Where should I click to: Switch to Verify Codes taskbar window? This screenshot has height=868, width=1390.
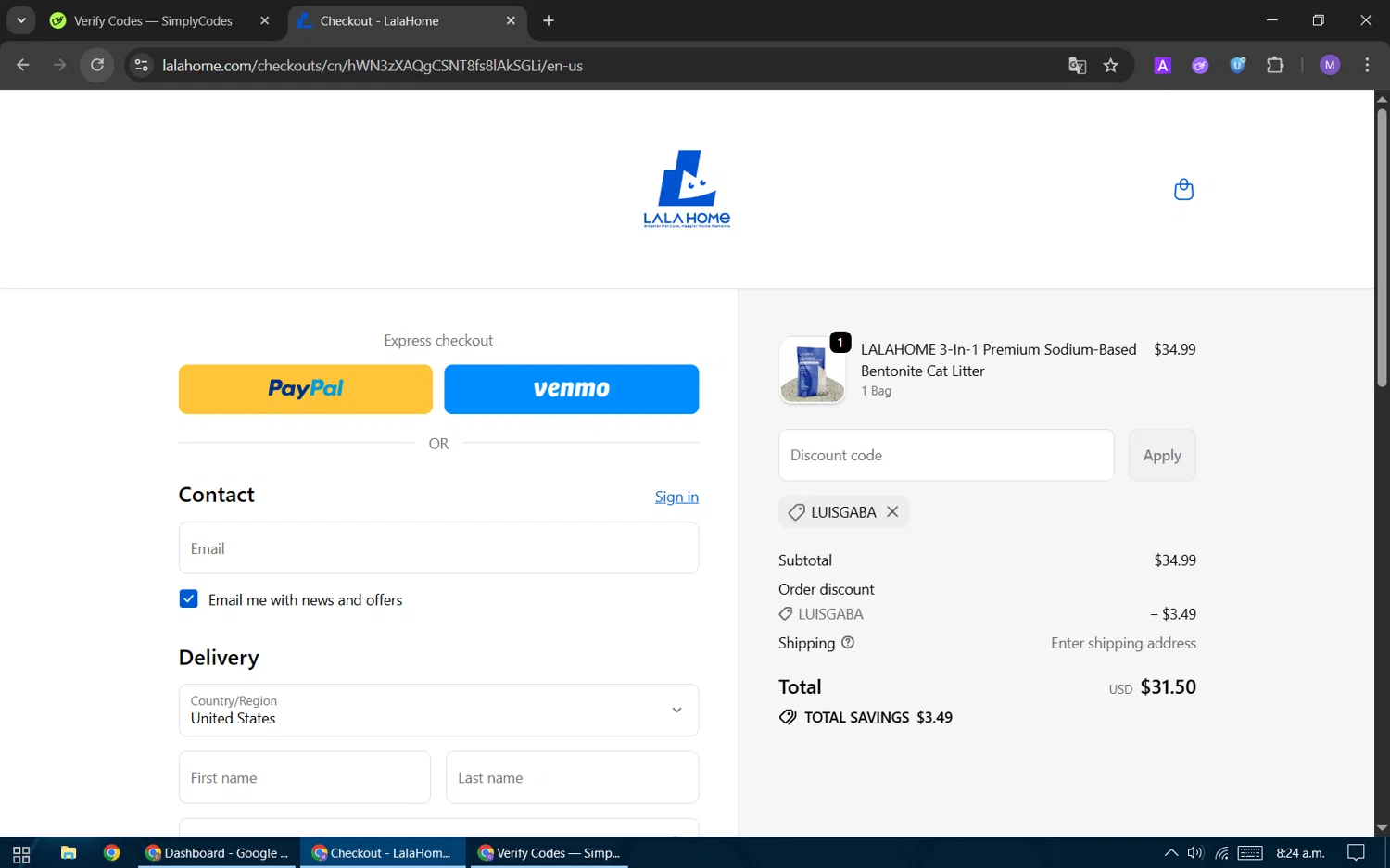click(x=550, y=853)
